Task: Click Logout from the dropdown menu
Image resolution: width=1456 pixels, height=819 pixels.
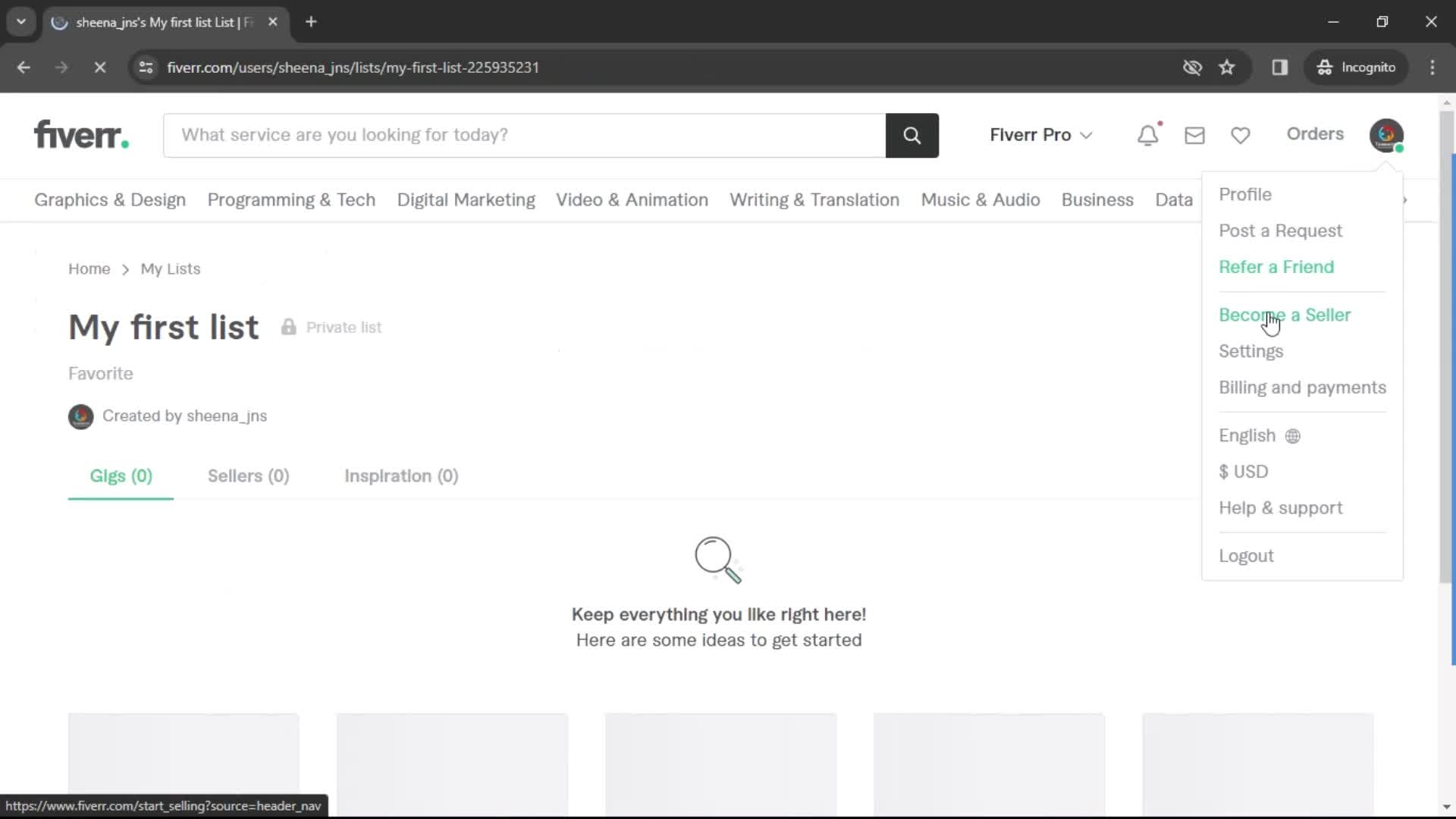Action: [x=1246, y=555]
